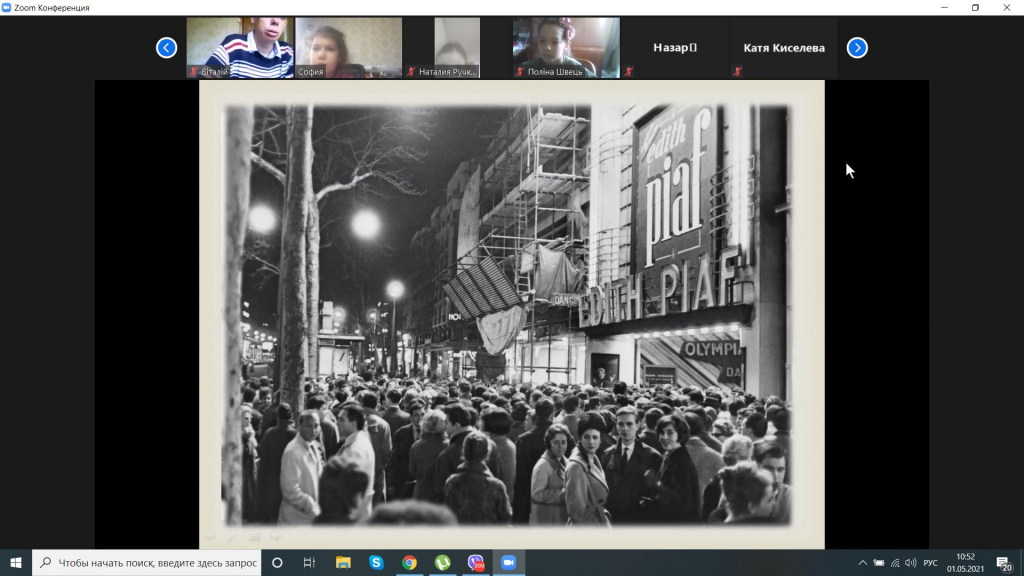
Task: Show next participants with the right arrow
Action: (857, 48)
